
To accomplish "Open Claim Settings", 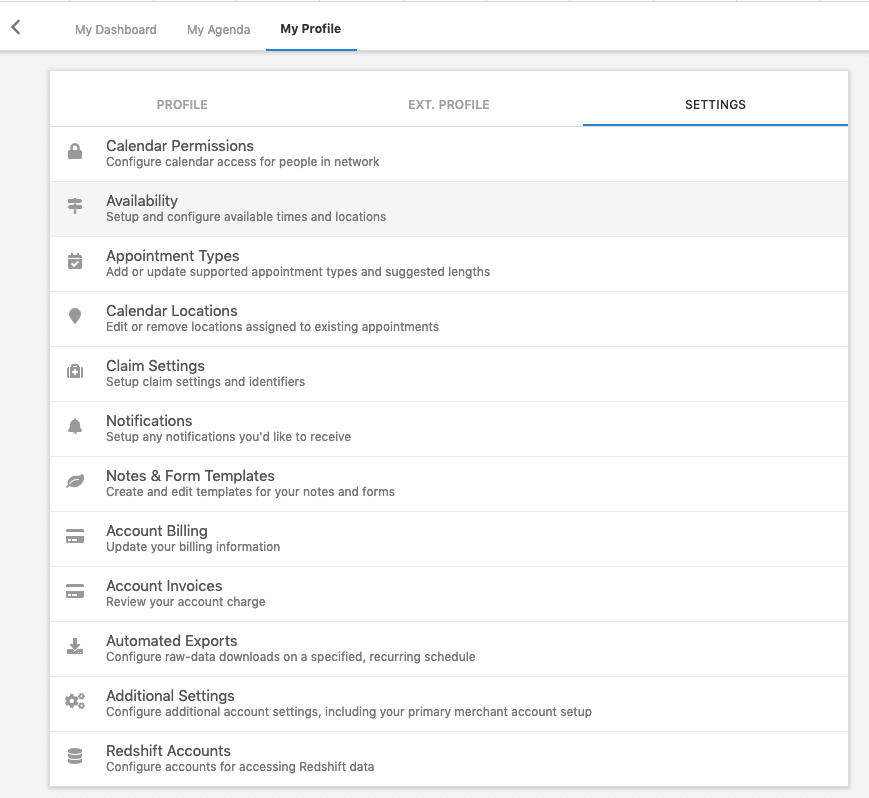I will 449,374.
